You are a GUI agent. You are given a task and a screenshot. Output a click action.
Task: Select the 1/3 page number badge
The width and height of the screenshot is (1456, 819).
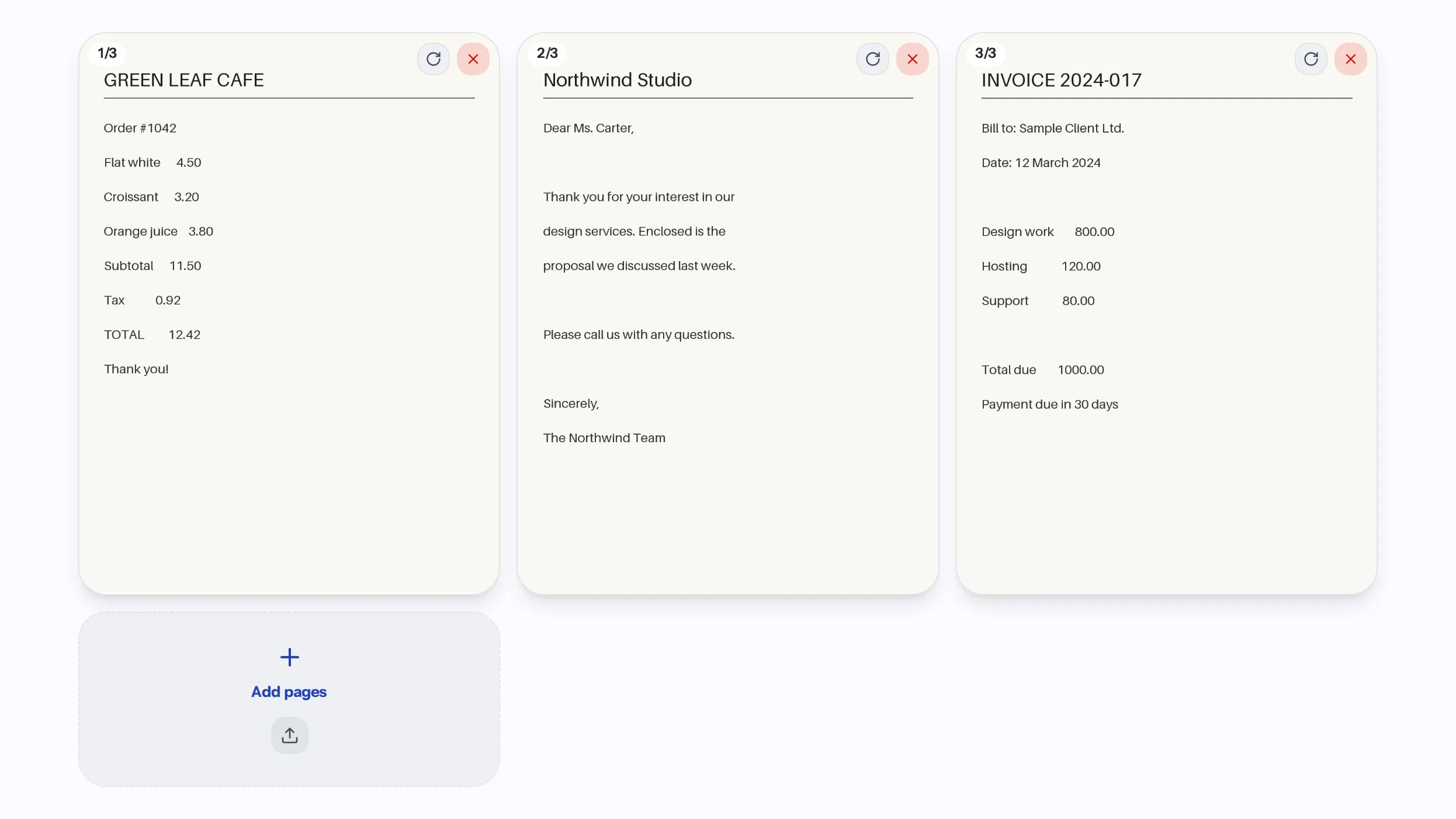pos(107,53)
